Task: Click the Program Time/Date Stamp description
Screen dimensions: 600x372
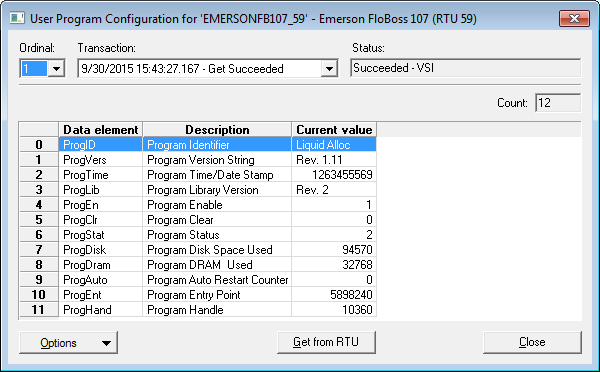Action: pyautogui.click(x=217, y=175)
